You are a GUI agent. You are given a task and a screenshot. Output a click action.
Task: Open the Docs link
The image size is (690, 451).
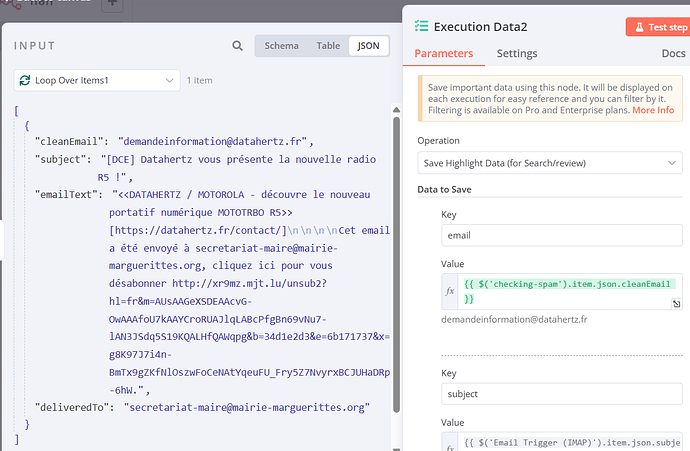673,54
